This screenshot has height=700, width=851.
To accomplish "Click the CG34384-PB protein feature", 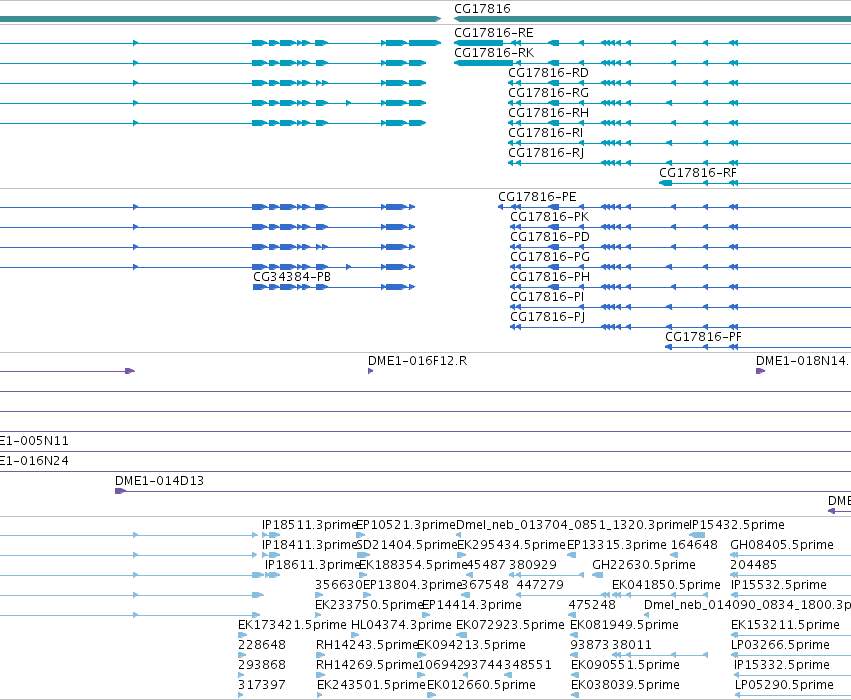I will pos(292,277).
